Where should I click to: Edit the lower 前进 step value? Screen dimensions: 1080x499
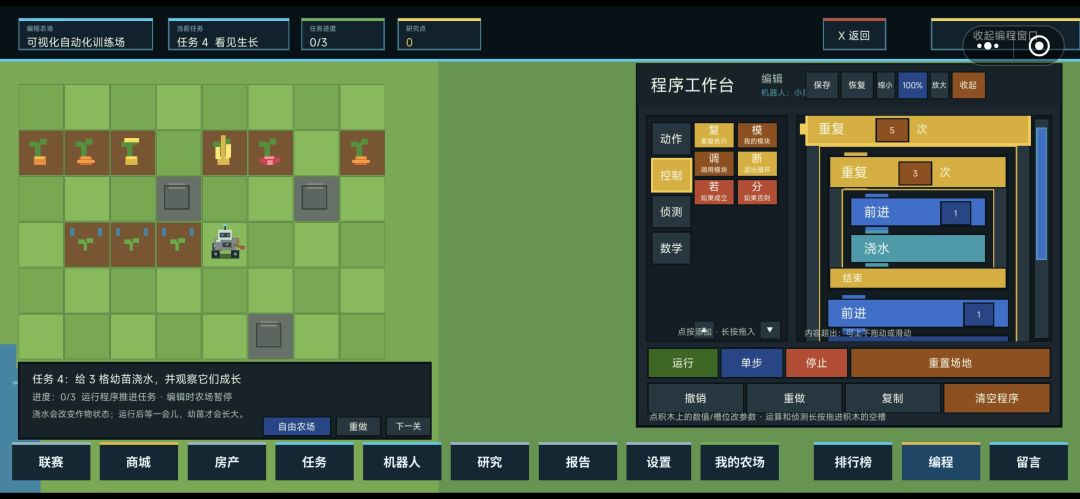click(978, 314)
